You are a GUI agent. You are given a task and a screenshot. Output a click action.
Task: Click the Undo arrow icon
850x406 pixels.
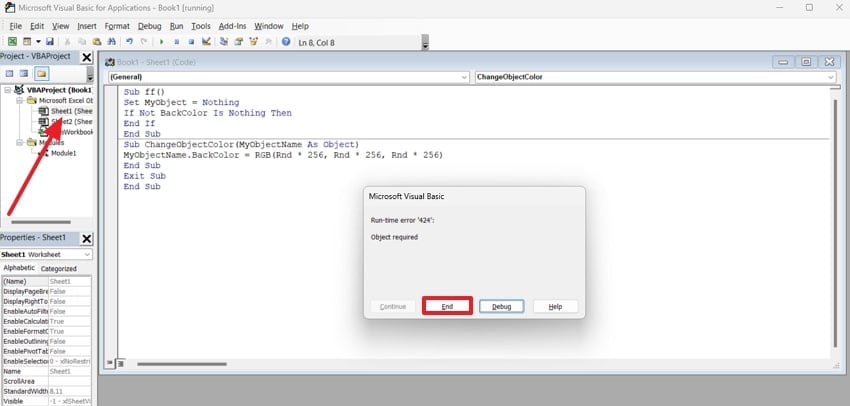(129, 42)
